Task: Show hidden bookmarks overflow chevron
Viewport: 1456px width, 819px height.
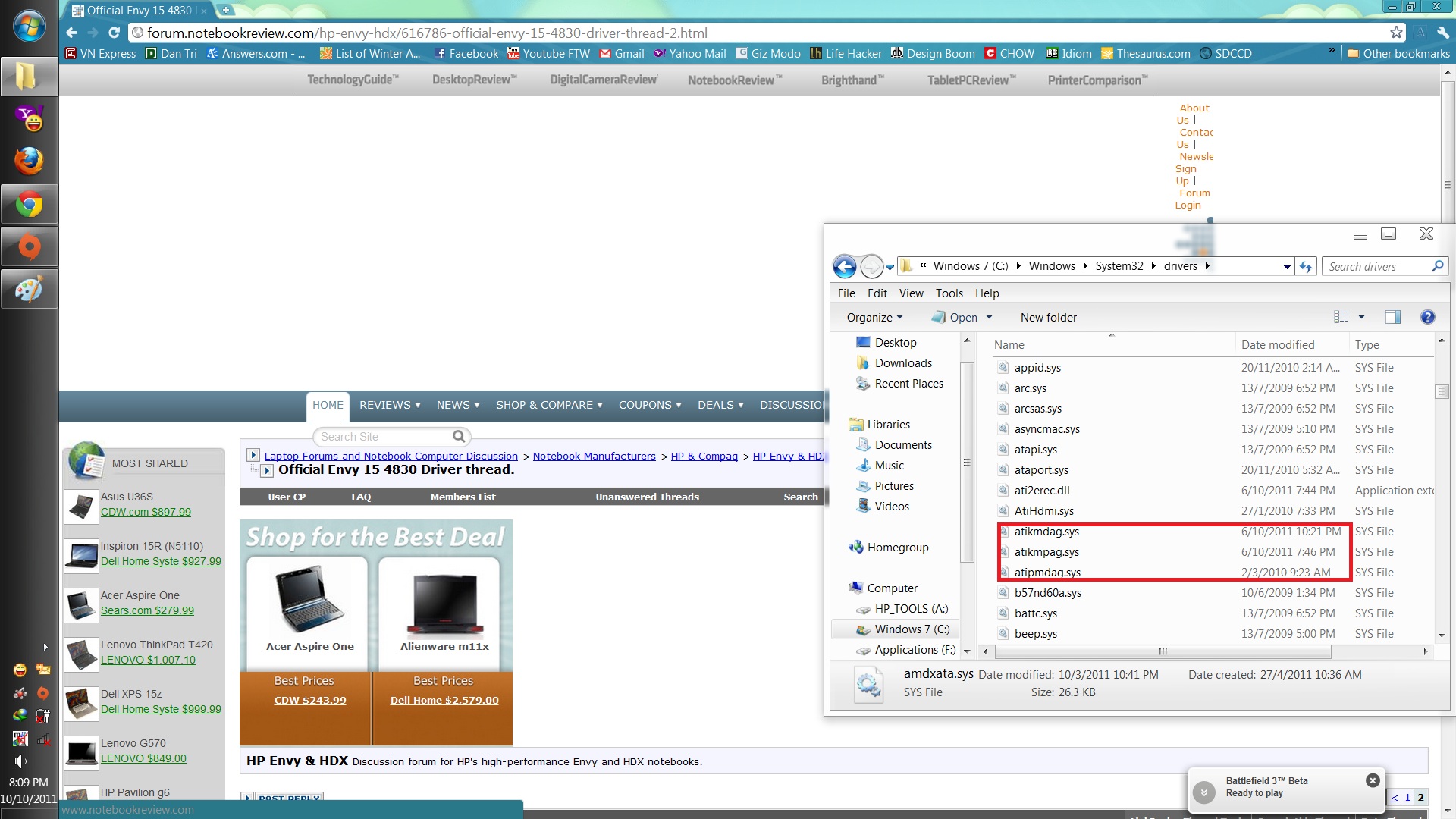Action: point(1332,51)
